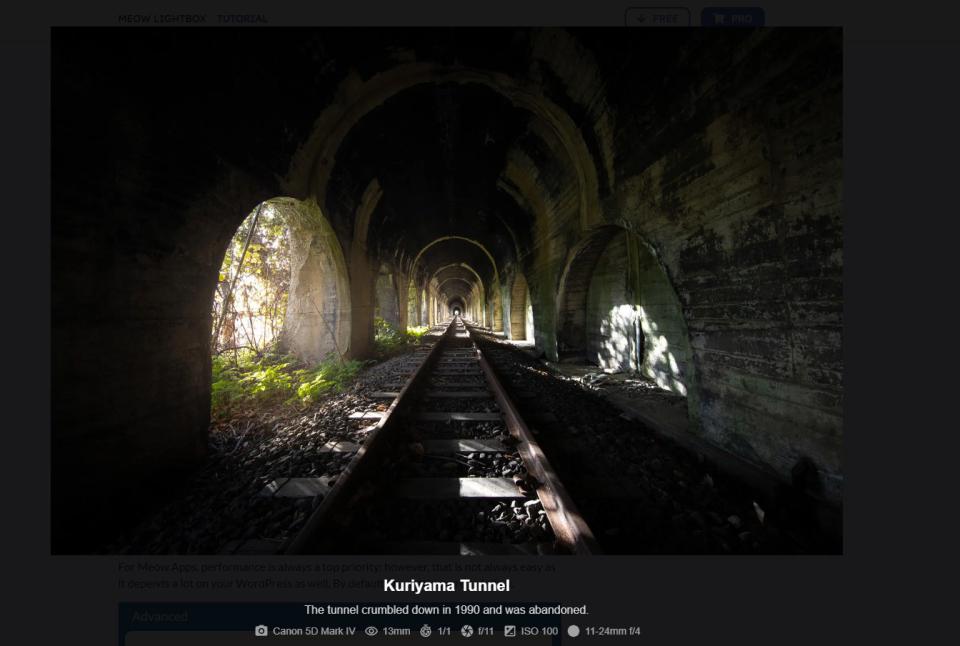Image resolution: width=960 pixels, height=646 pixels.
Task: Click the Kuriyama Tunnel title caption
Action: click(x=446, y=586)
